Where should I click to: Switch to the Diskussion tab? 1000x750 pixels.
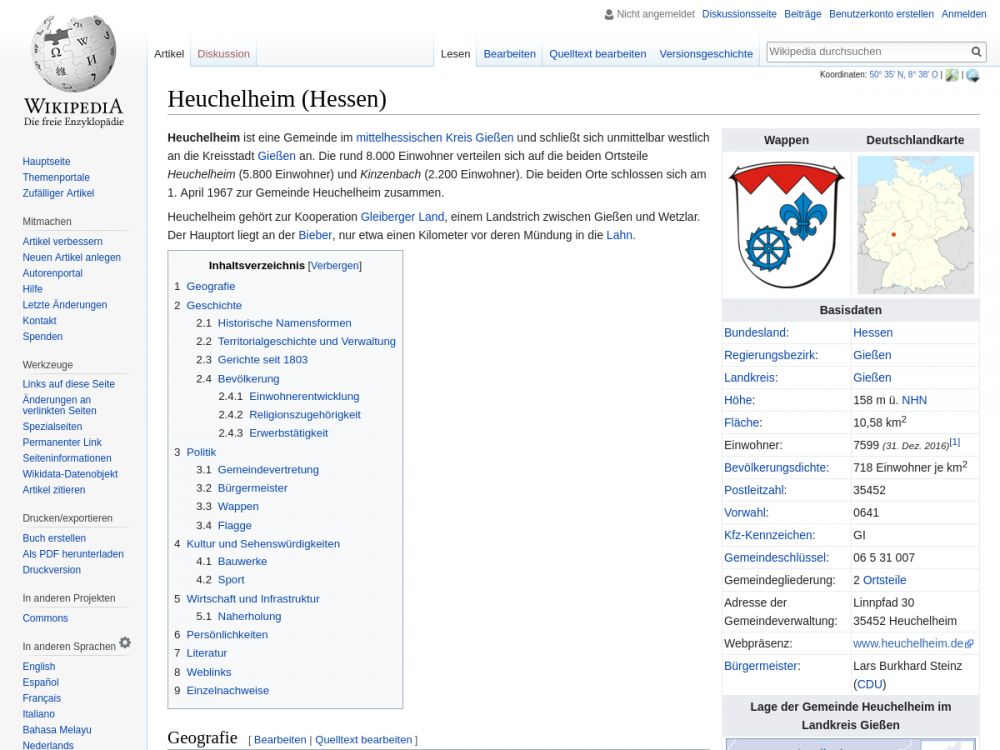pos(223,54)
